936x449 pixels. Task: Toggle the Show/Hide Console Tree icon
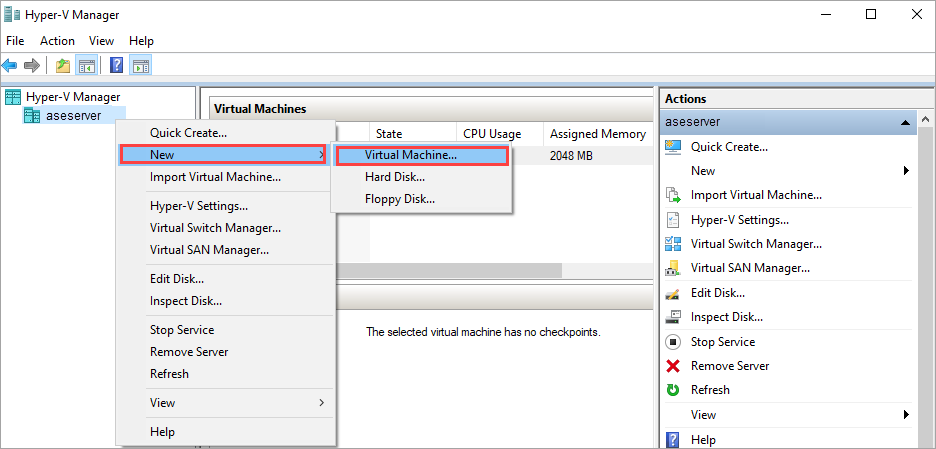click(x=87, y=65)
